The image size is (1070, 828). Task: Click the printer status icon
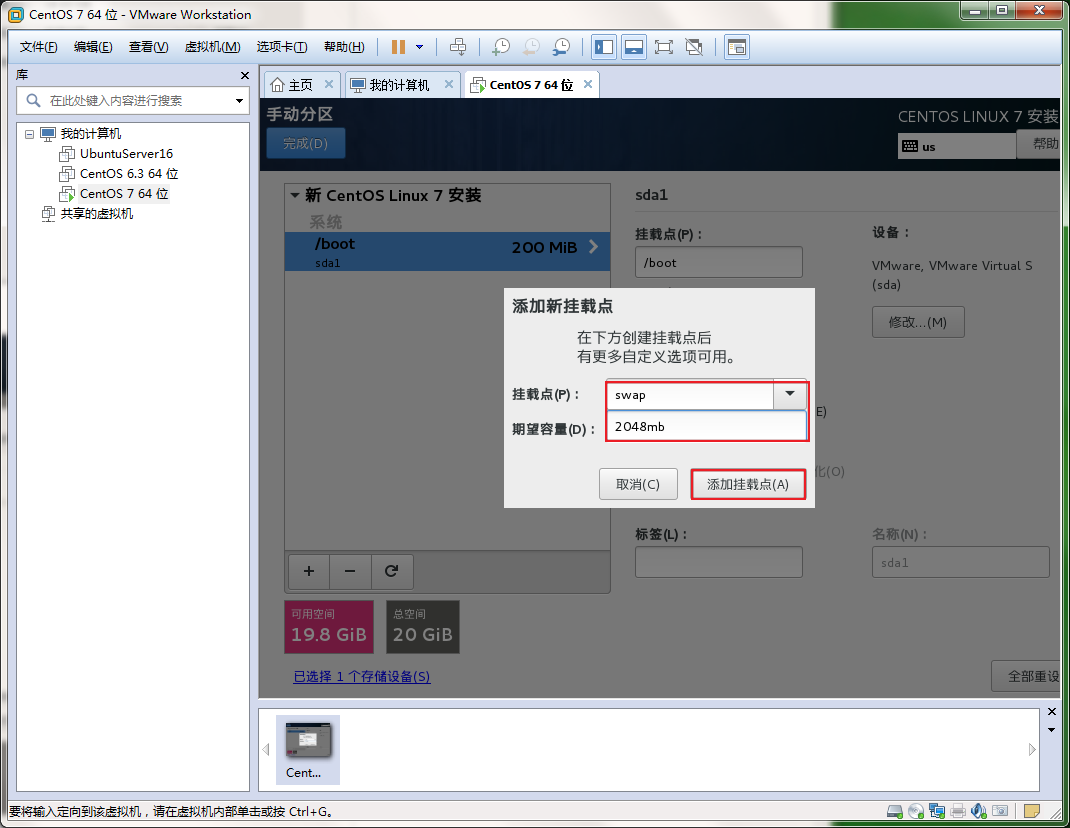(x=958, y=812)
